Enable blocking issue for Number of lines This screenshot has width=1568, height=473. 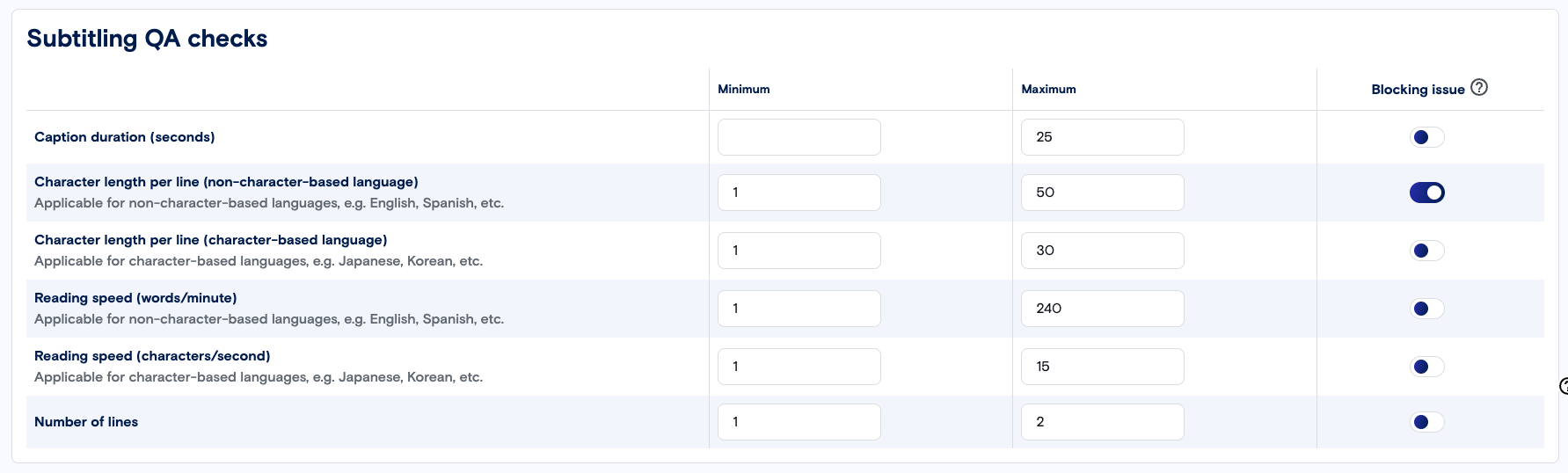pyautogui.click(x=1426, y=422)
